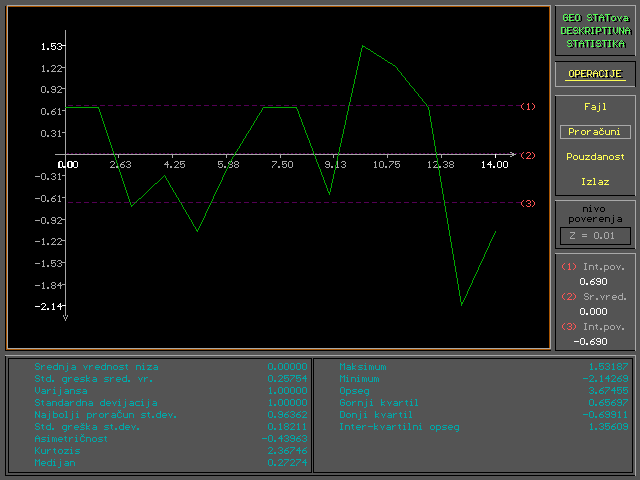Click the (3) Int.pov. legend entry
This screenshot has height=480, width=640.
[x=594, y=326]
